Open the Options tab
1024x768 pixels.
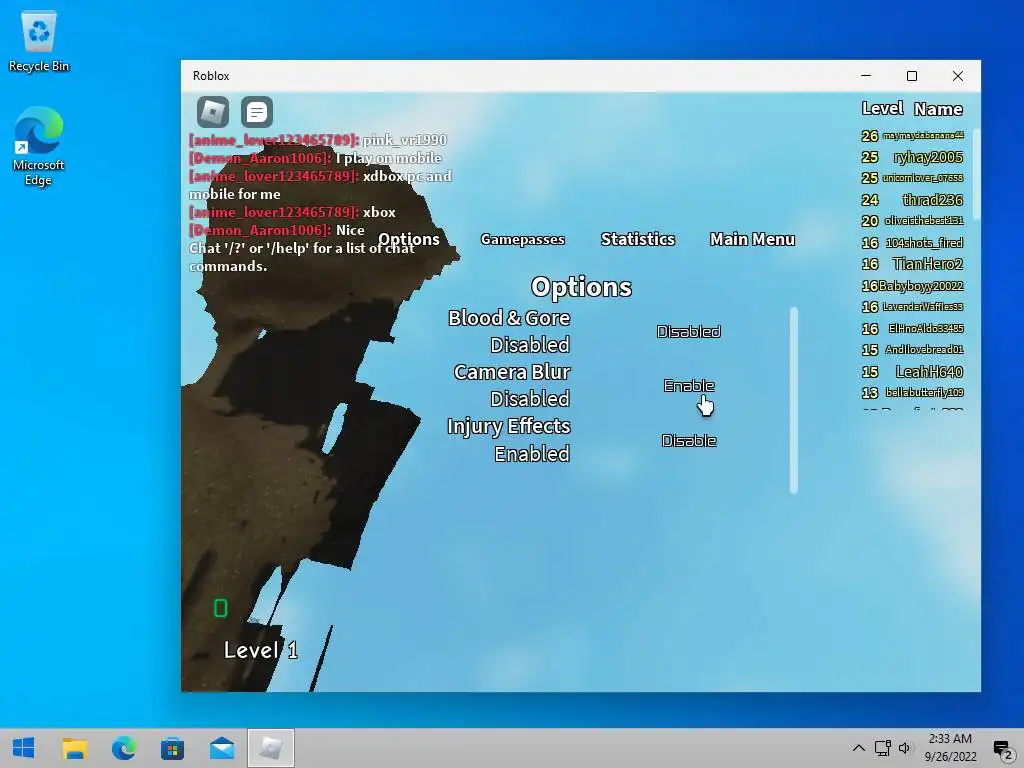pyautogui.click(x=409, y=240)
